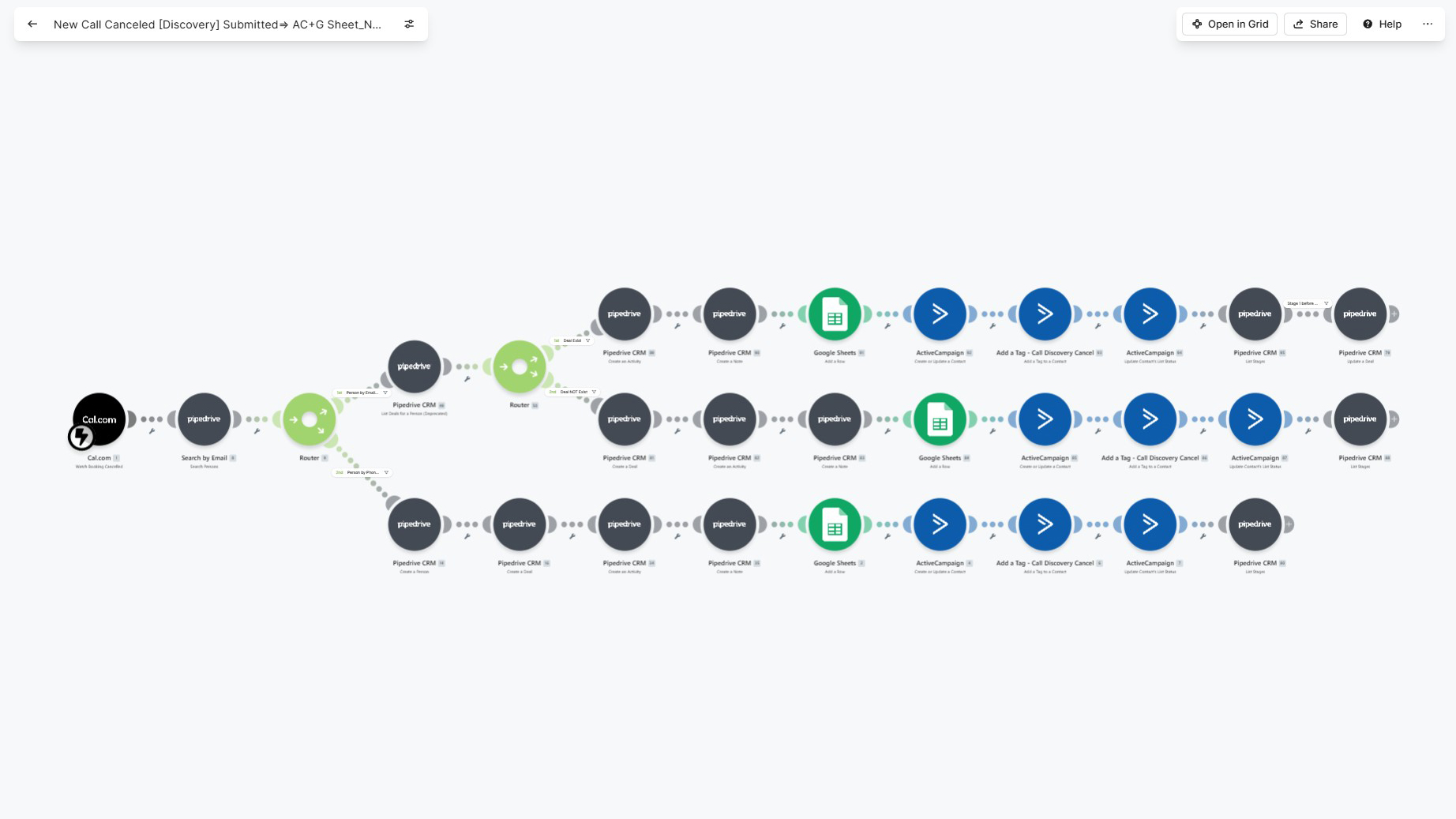This screenshot has width=1456, height=819.
Task: Click the instant trigger lightning bolt on Cal.com
Action: [81, 436]
